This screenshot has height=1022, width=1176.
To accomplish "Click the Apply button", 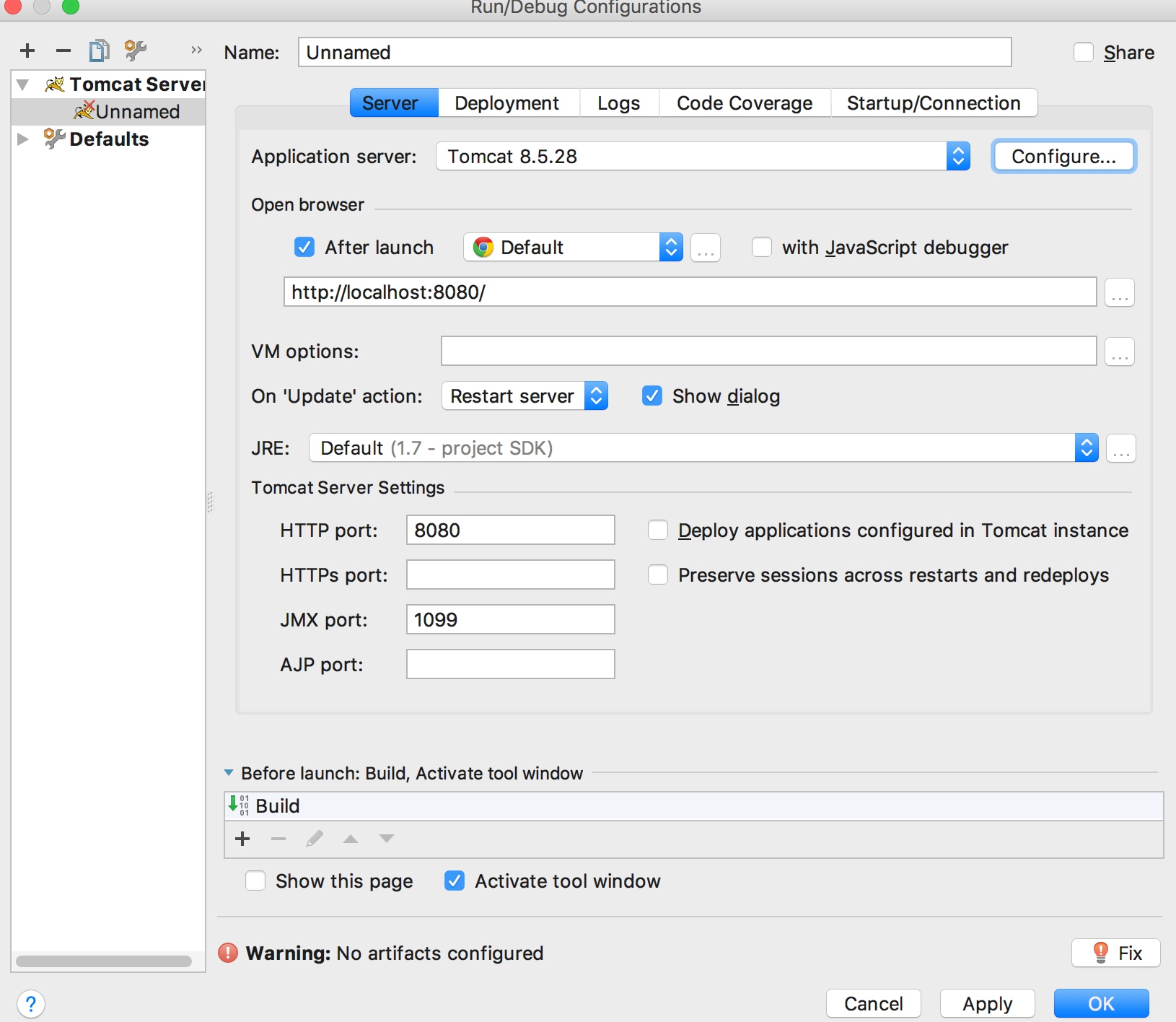I will click(988, 1004).
